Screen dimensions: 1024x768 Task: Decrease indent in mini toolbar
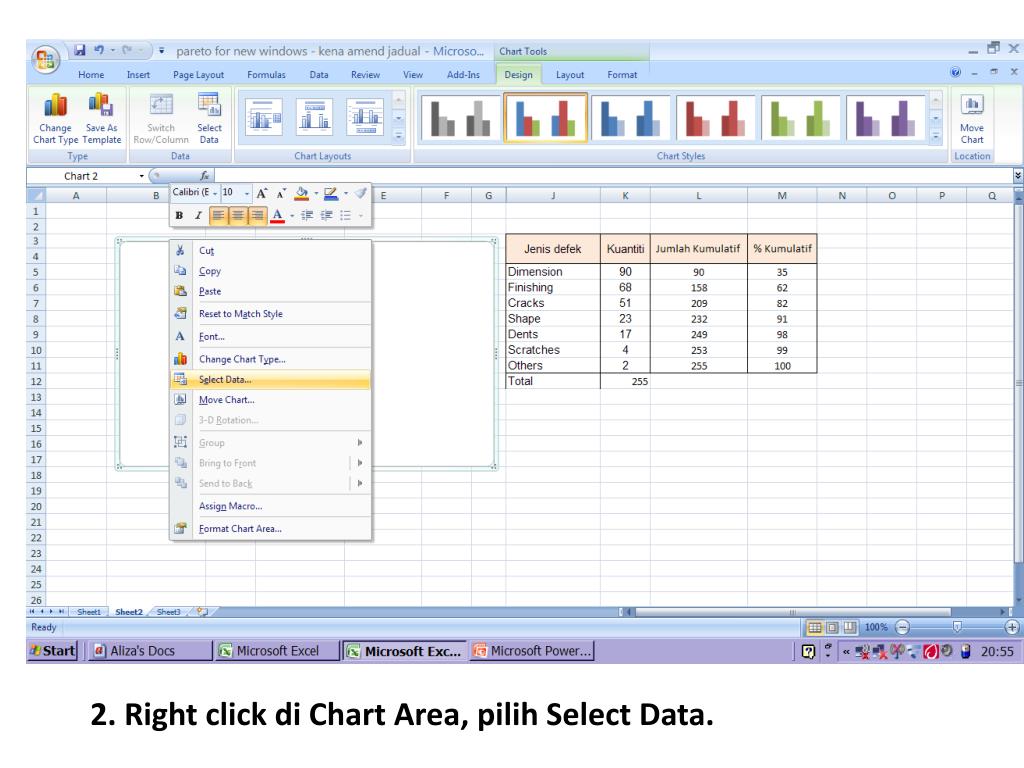[307, 216]
